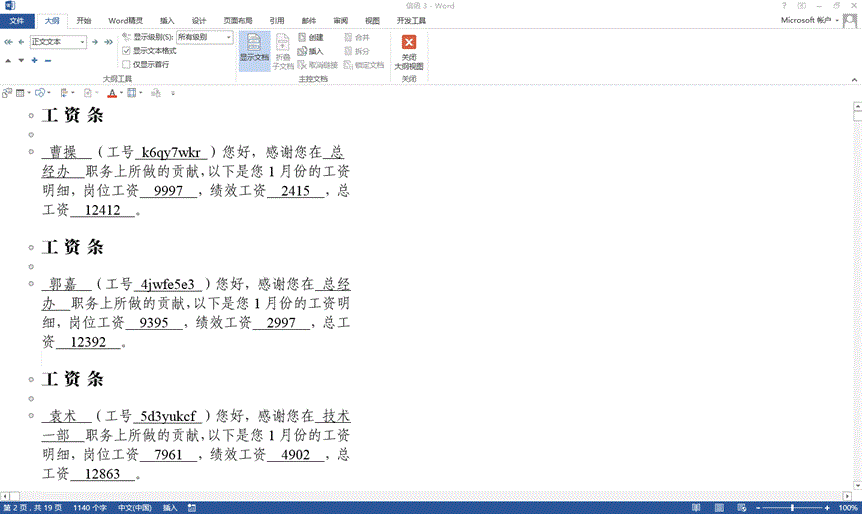Enable the 仅显示首行 checkbox
Image resolution: width=862 pixels, height=514 pixels.
(126, 64)
